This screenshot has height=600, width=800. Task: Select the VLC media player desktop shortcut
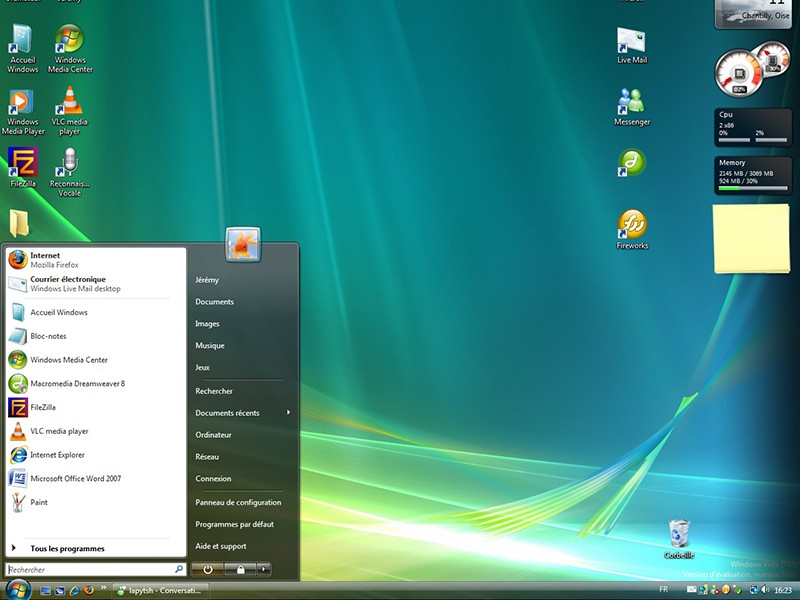pos(70,111)
